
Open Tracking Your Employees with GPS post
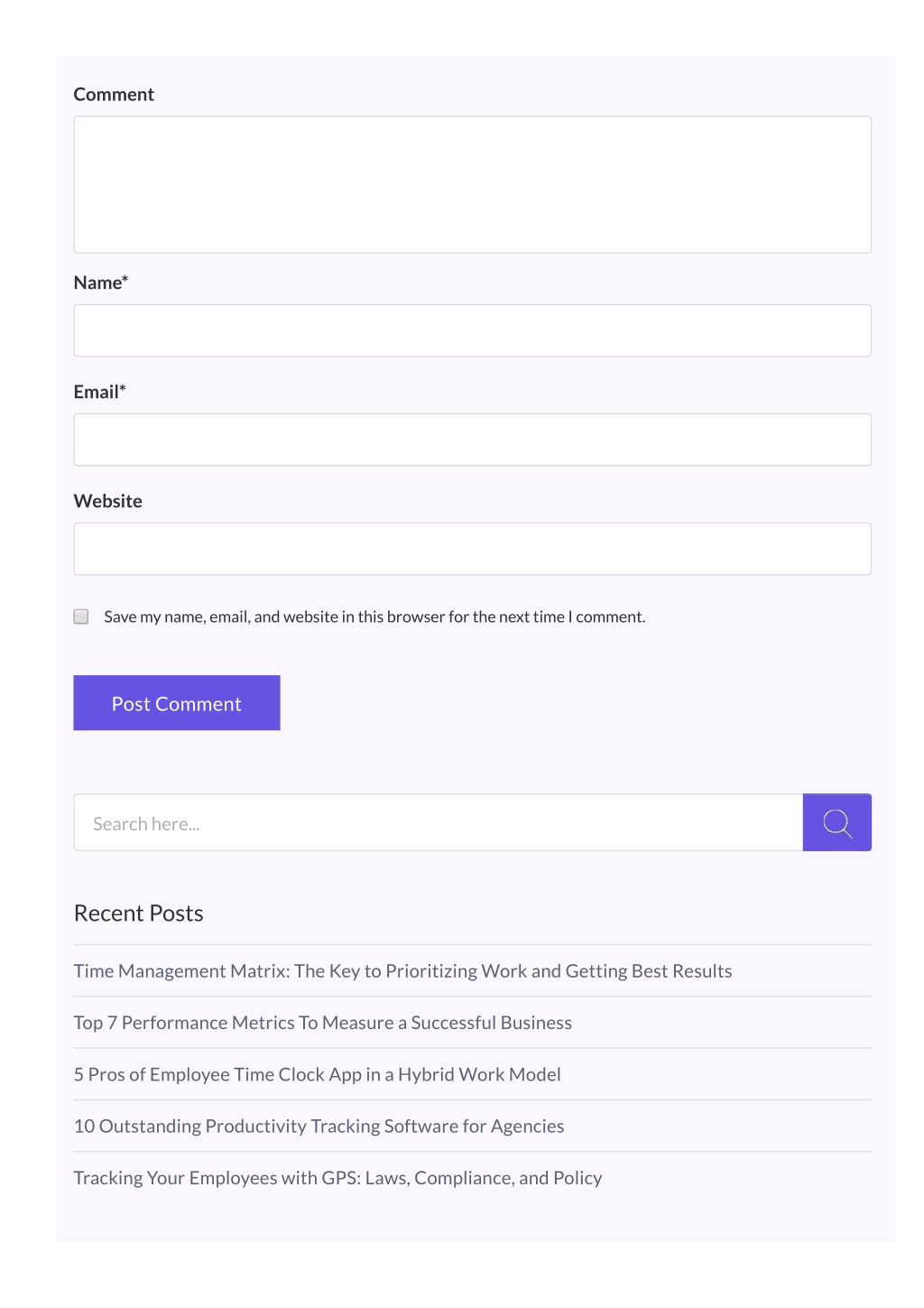click(338, 1178)
